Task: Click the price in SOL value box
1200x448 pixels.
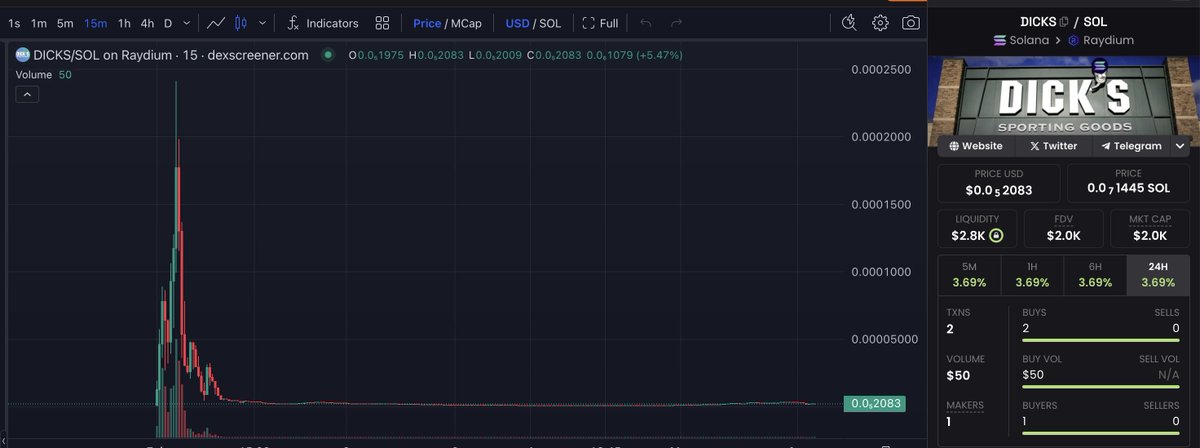Action: click(1128, 182)
